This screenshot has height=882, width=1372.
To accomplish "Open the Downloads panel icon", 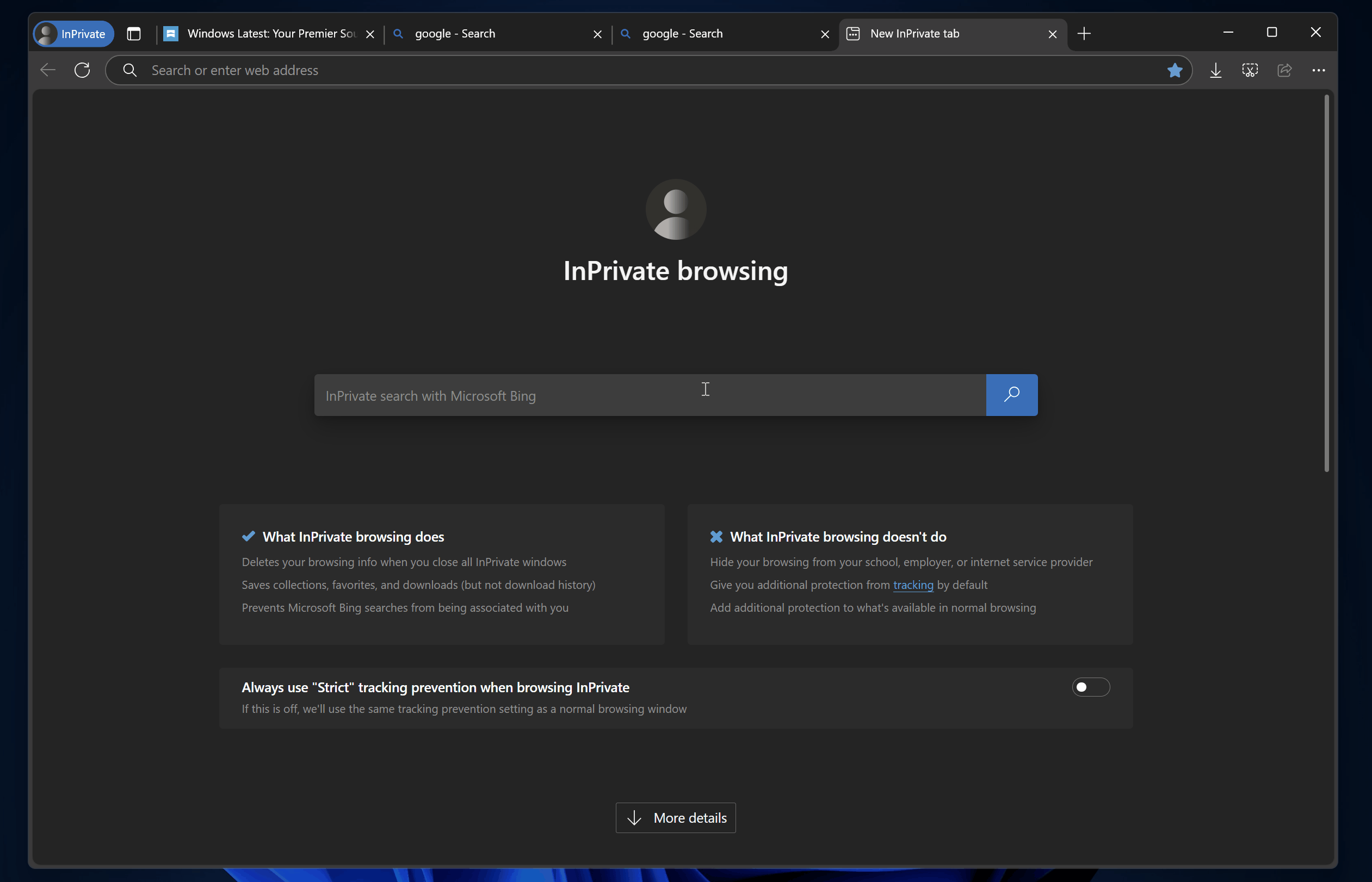I will click(x=1216, y=70).
